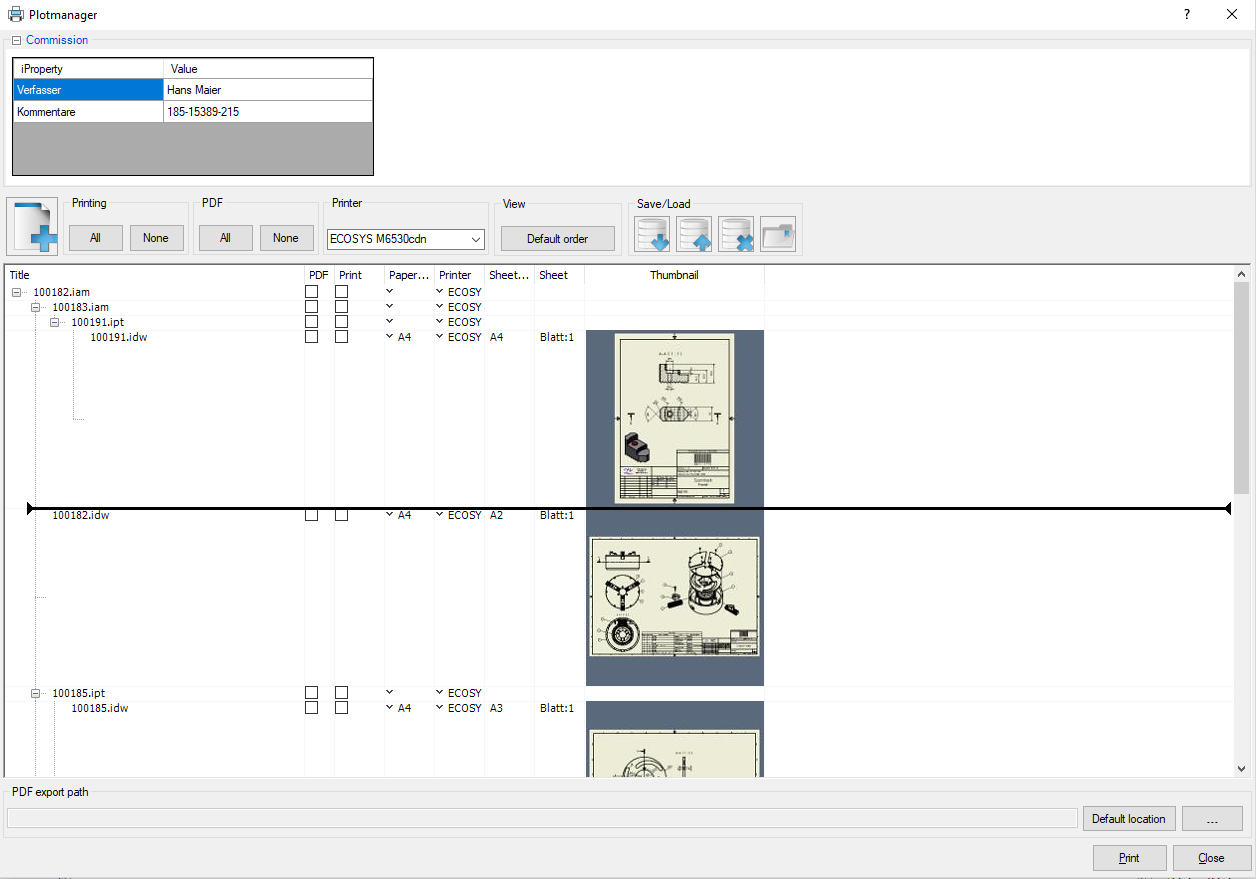This screenshot has width=1256, height=879.
Task: Open the printer dropdown for 100191.idw
Action: (439, 337)
